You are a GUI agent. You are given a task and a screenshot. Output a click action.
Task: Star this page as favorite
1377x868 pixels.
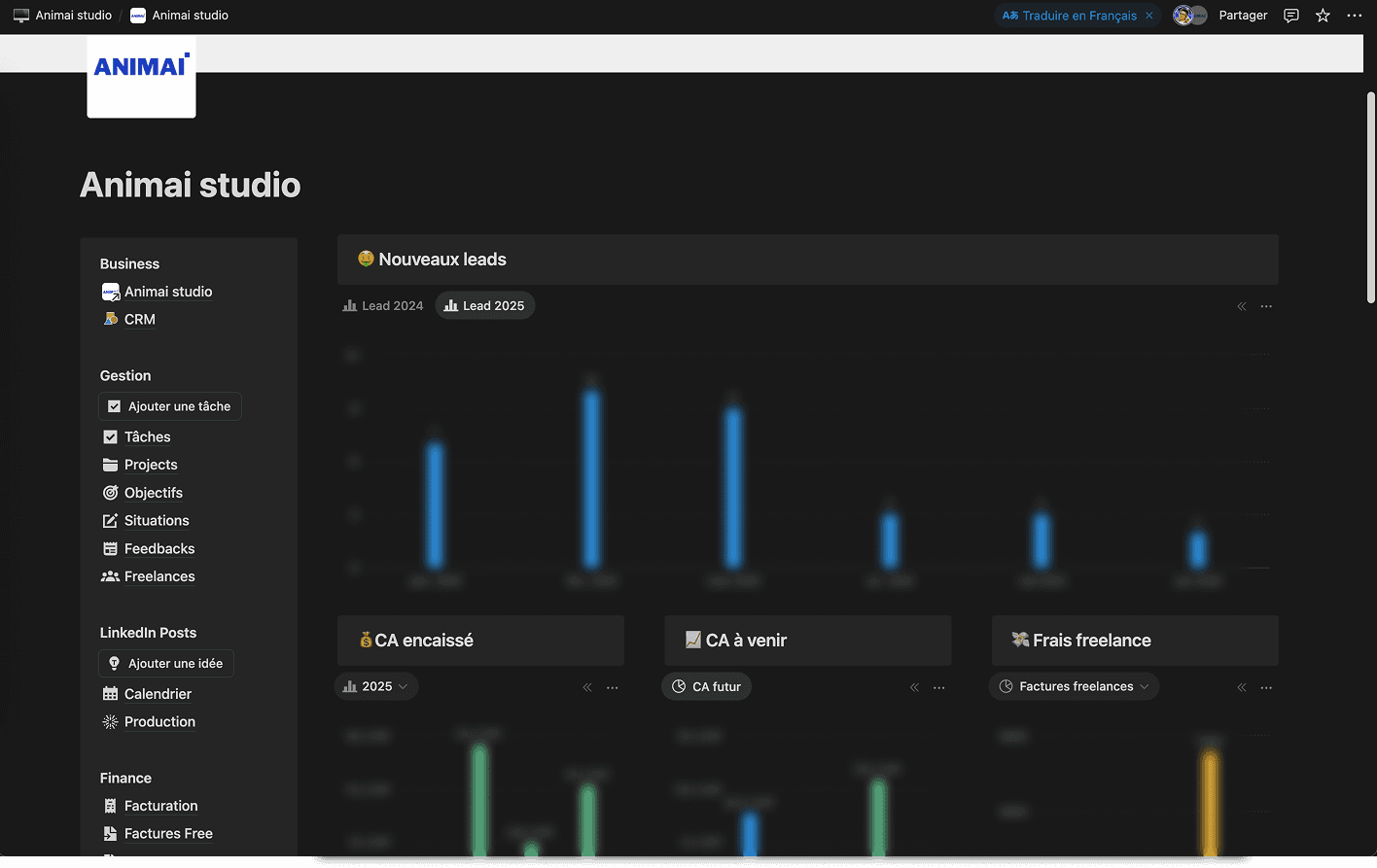coord(1323,16)
